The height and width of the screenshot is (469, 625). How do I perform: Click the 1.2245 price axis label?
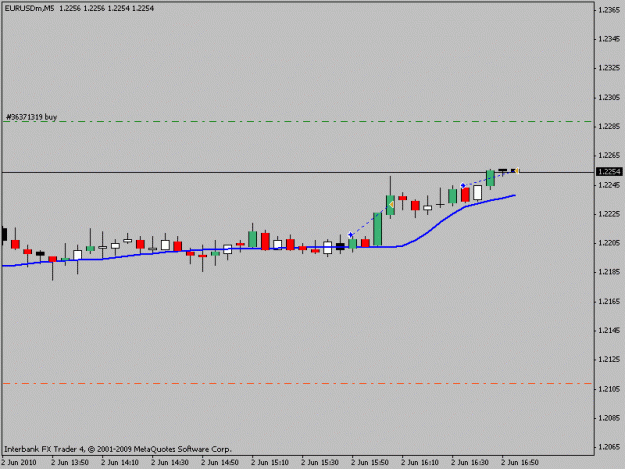point(609,185)
